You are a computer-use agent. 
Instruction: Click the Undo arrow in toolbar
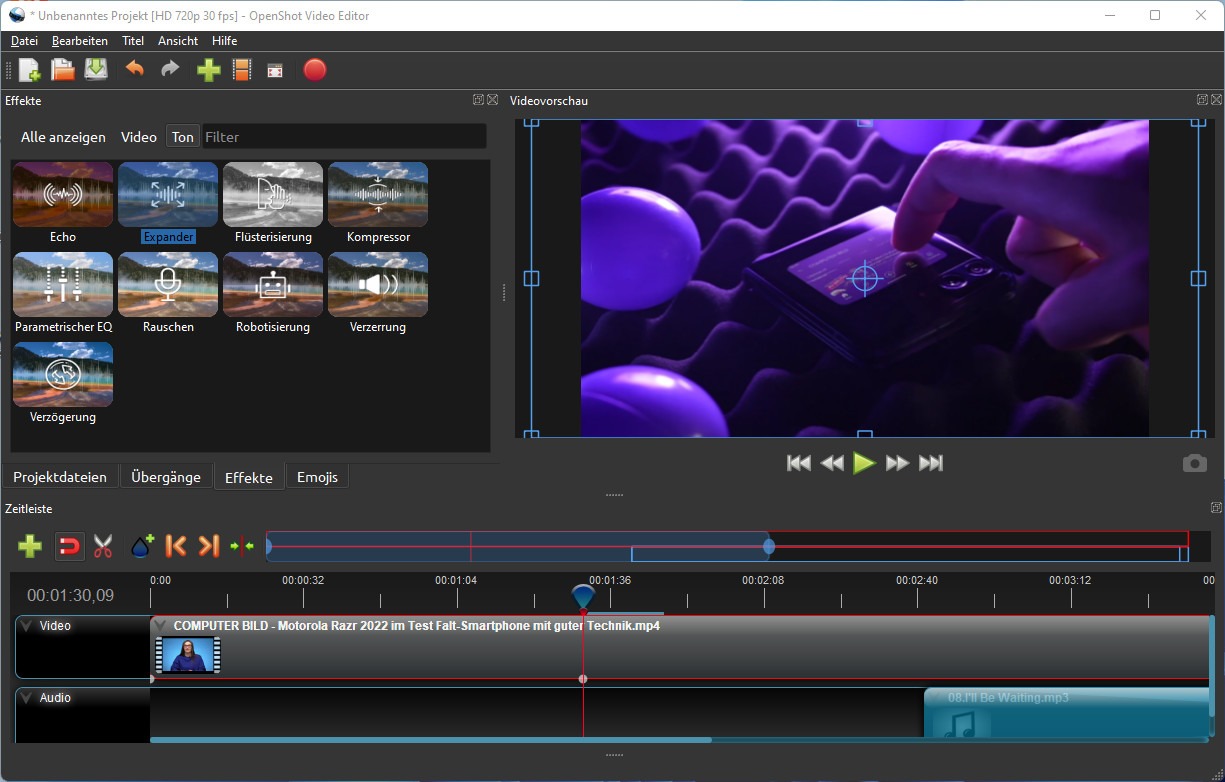point(134,70)
